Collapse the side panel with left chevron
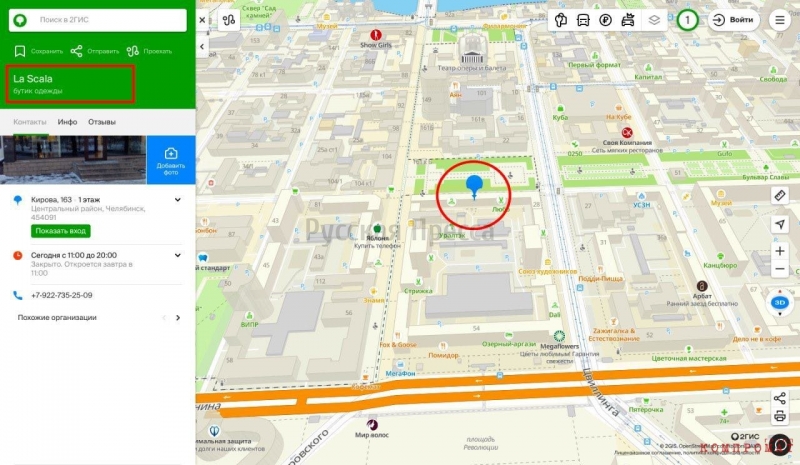The image size is (800, 465). click(202, 46)
